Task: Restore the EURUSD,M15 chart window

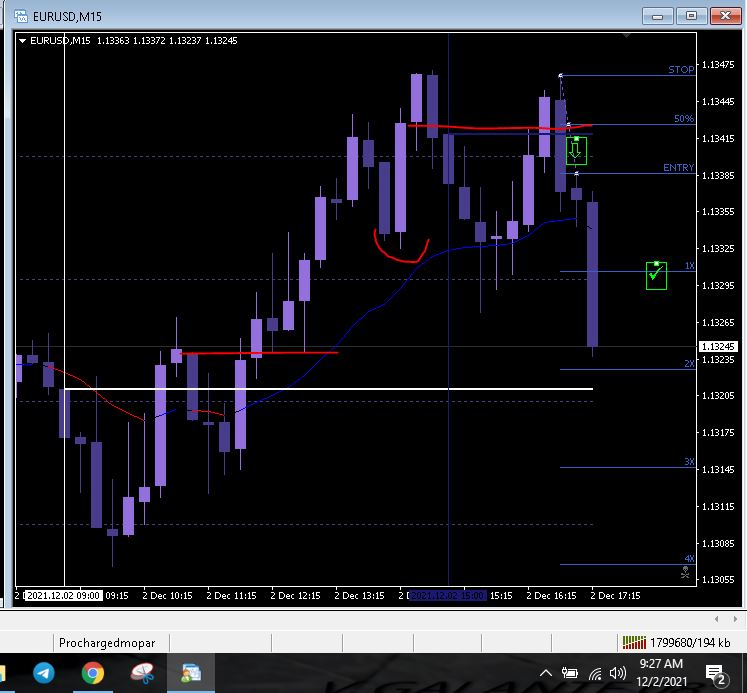Action: pyautogui.click(x=691, y=16)
